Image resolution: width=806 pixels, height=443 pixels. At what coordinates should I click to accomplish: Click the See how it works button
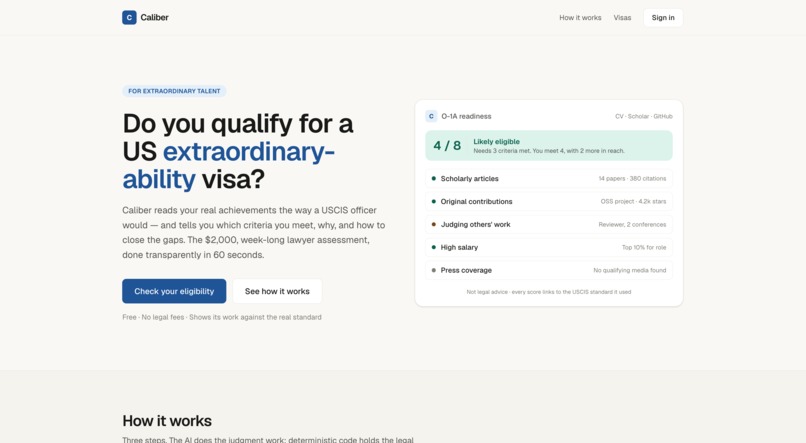pyautogui.click(x=277, y=291)
